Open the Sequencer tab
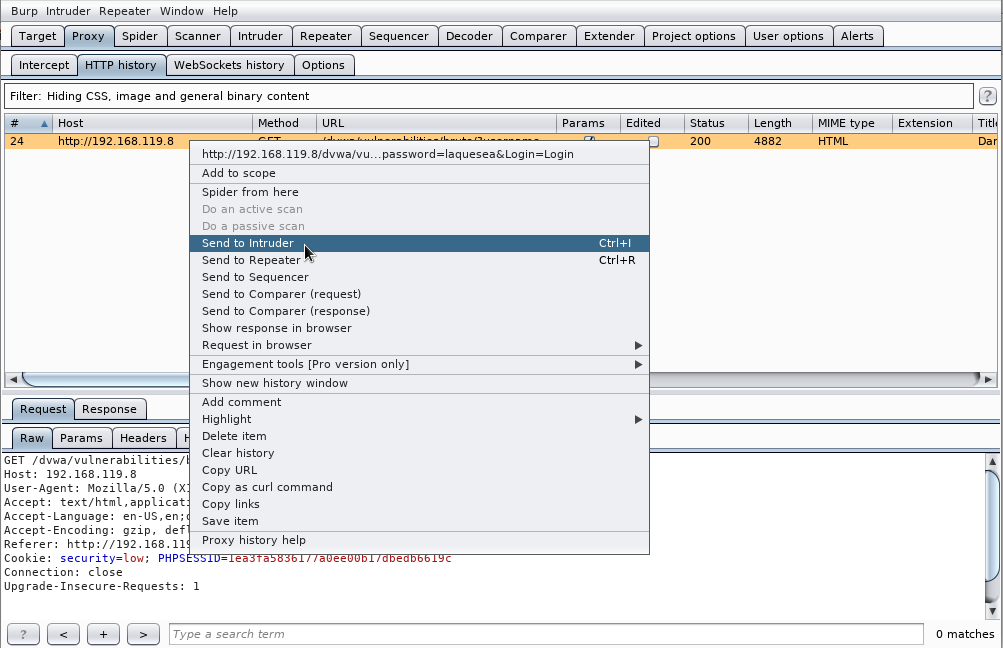This screenshot has width=1003, height=648. point(399,36)
